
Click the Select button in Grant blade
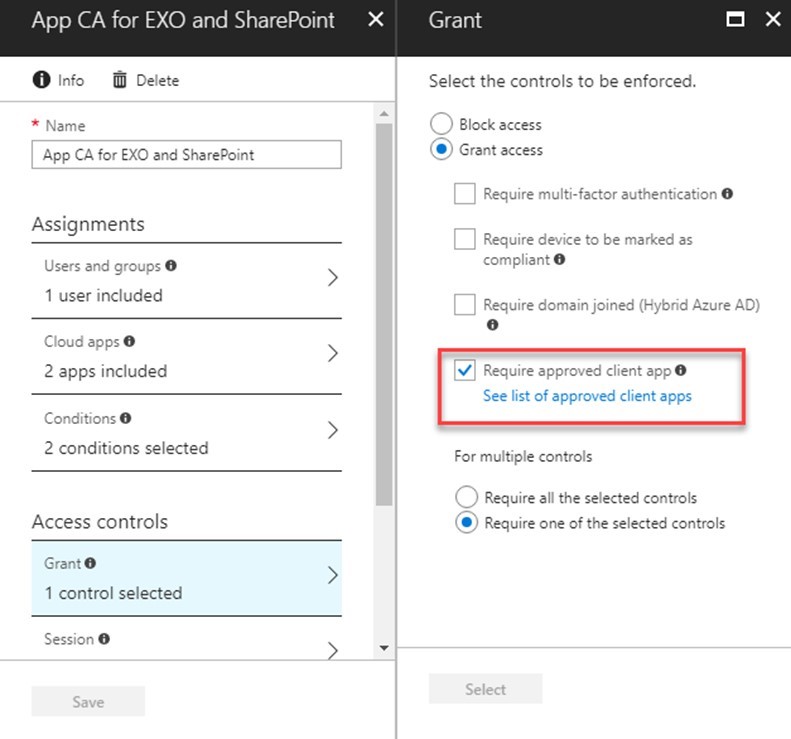[x=485, y=689]
